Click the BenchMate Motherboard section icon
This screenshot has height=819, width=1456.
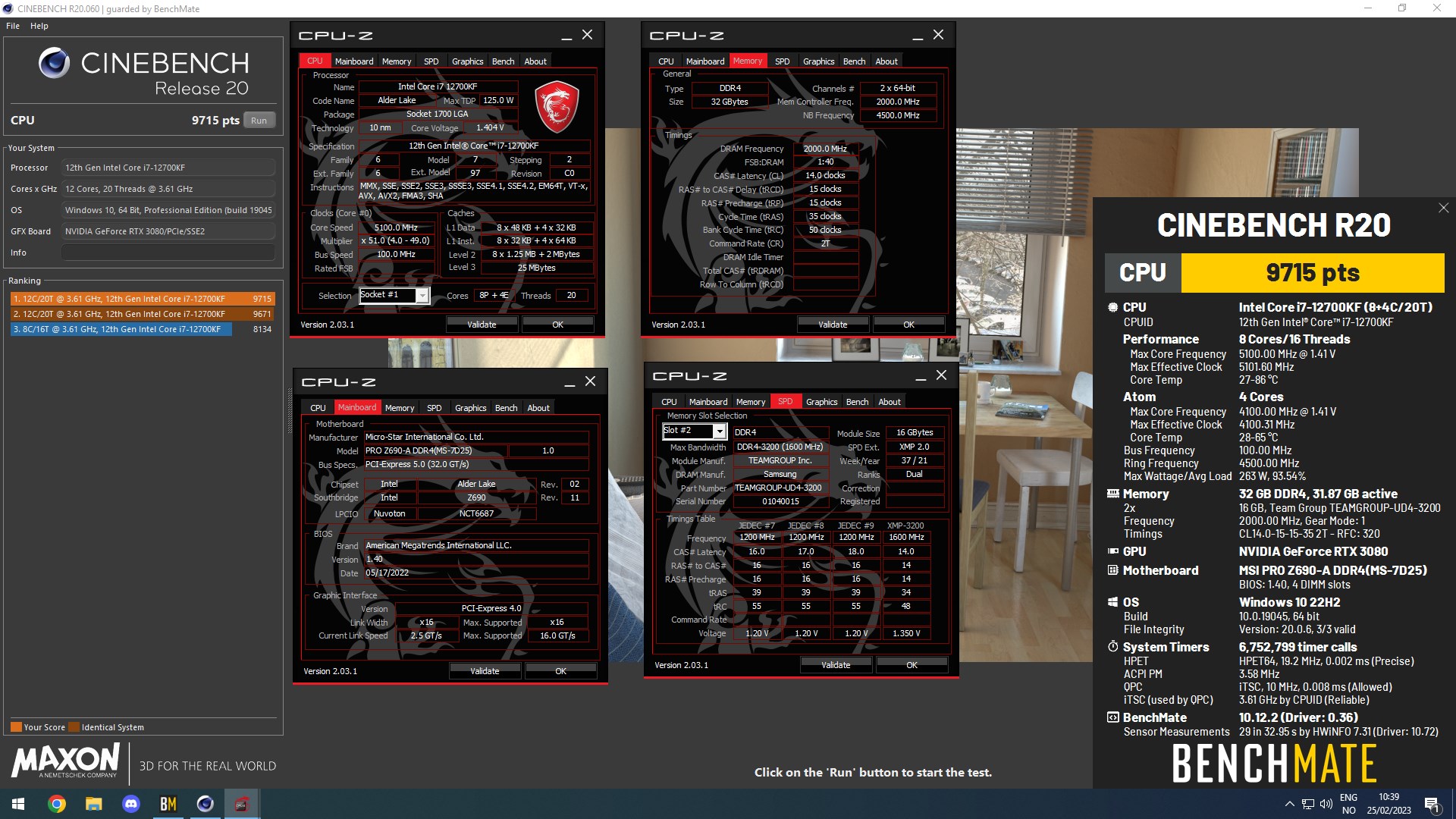click(1112, 570)
